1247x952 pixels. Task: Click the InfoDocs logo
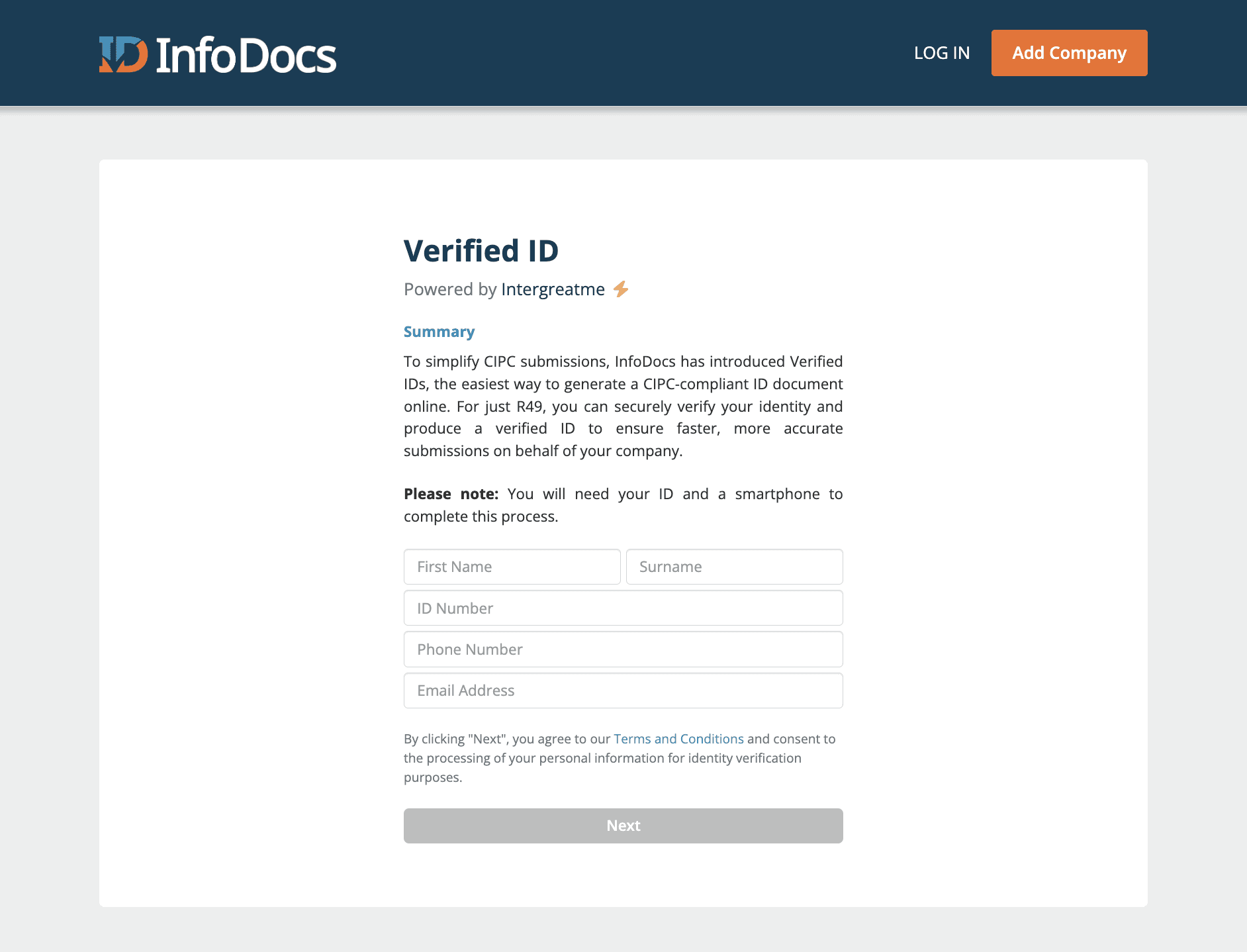tap(218, 54)
